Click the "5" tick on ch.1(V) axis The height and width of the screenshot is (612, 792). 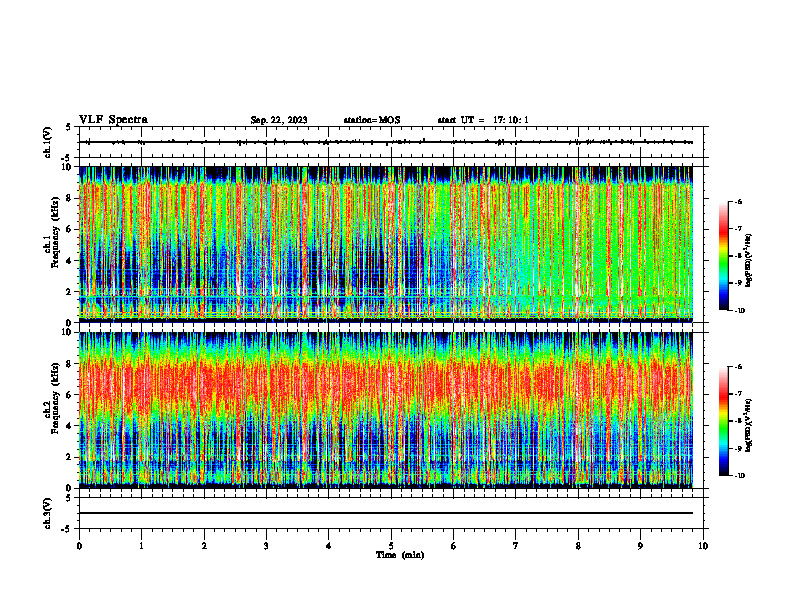(x=68, y=127)
